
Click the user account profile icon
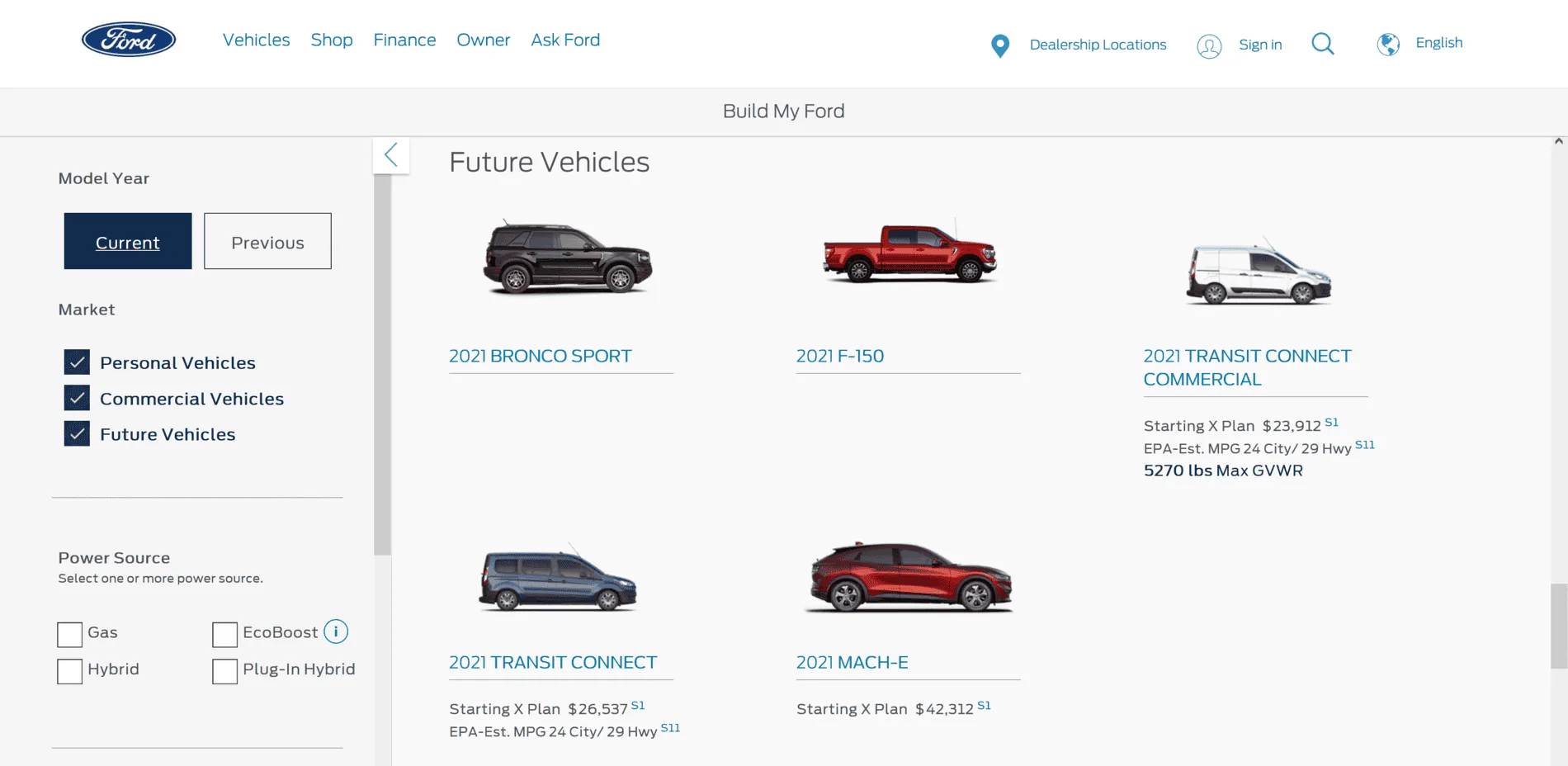tap(1209, 46)
